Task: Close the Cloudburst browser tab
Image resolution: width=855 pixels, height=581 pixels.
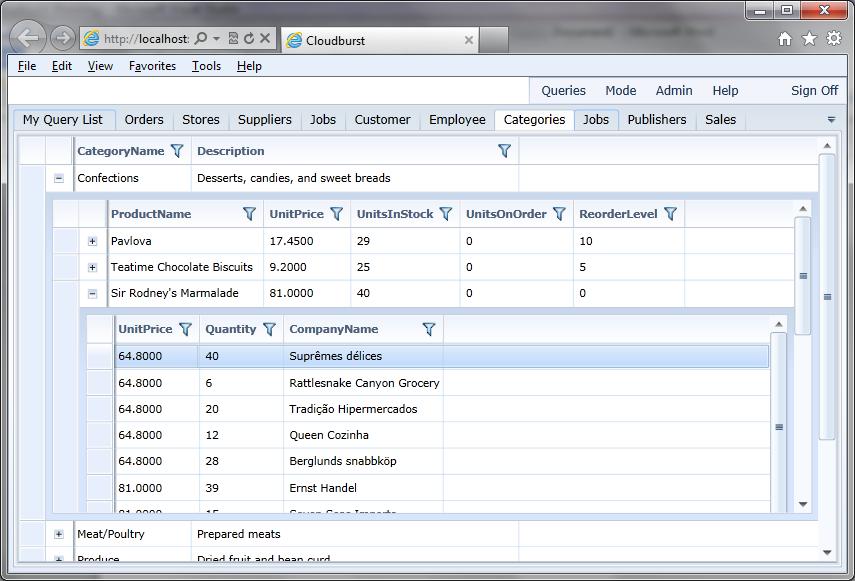Action: pos(468,40)
